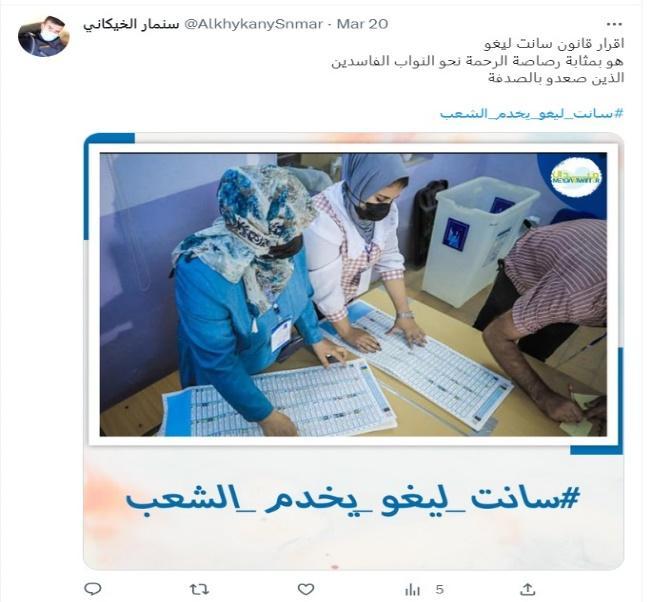
Task: Open the attached election workers photo
Action: point(353,294)
